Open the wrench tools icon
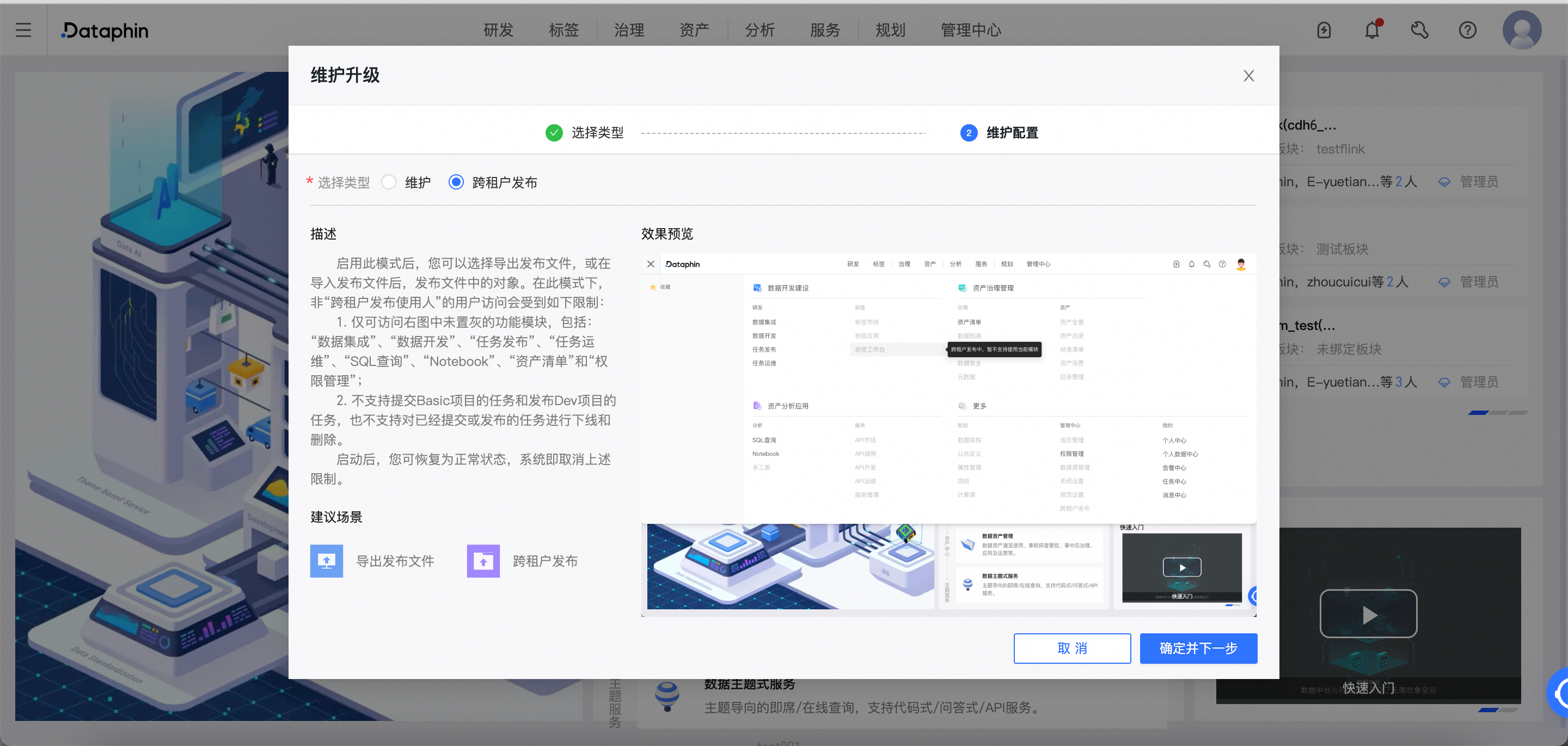 tap(1419, 30)
